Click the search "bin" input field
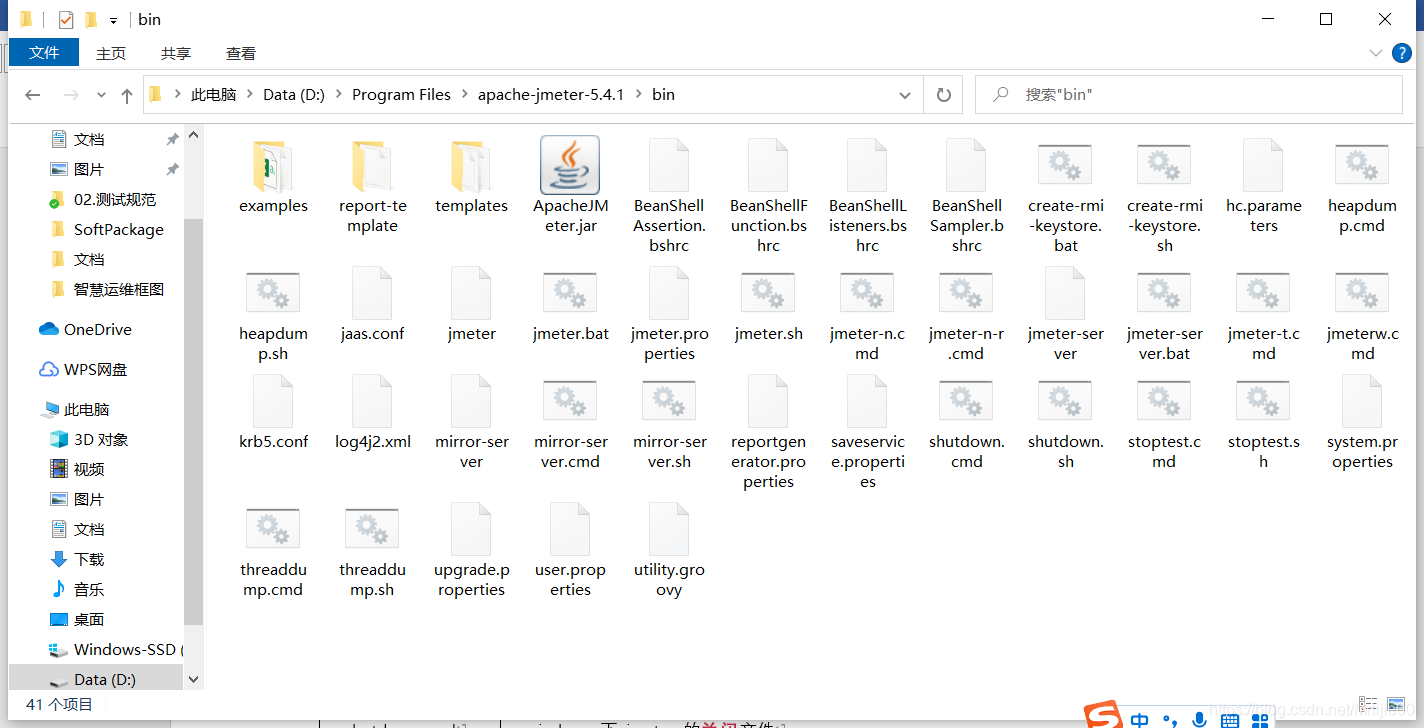The image size is (1424, 728). [x=1189, y=95]
